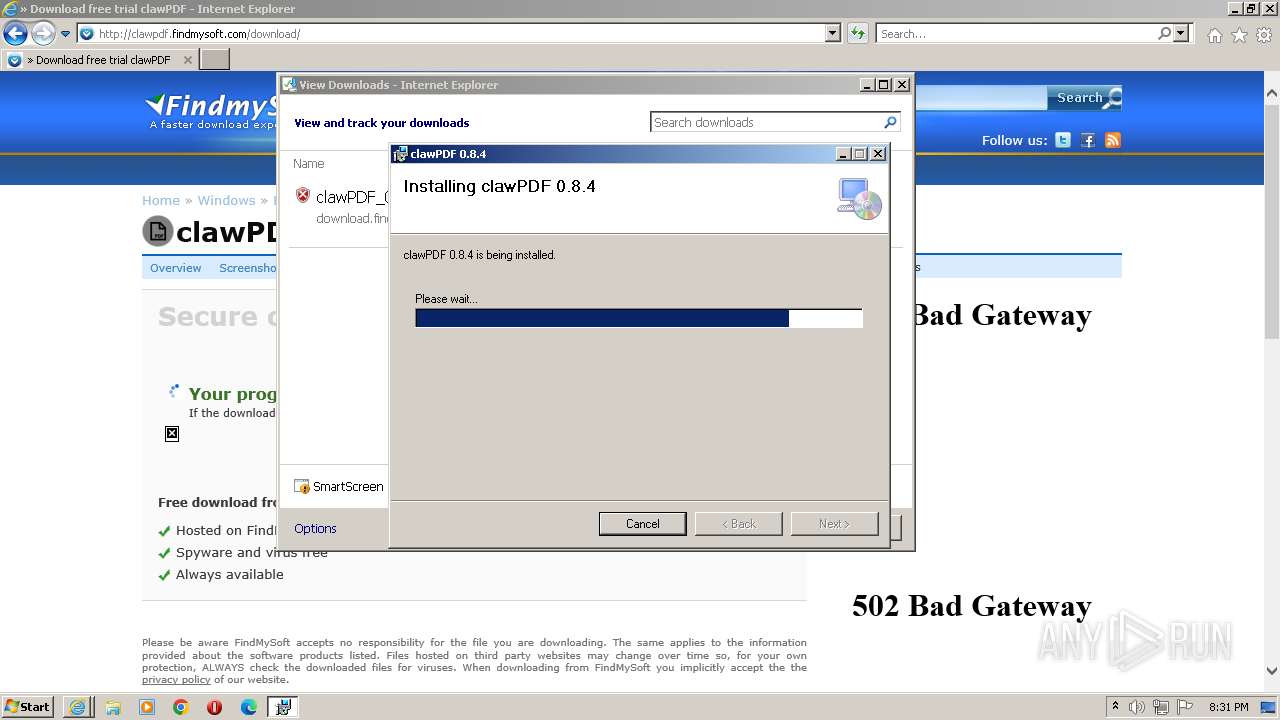1280x720 pixels.
Task: Select the Download free trial clawPDF tab
Action: 100,59
